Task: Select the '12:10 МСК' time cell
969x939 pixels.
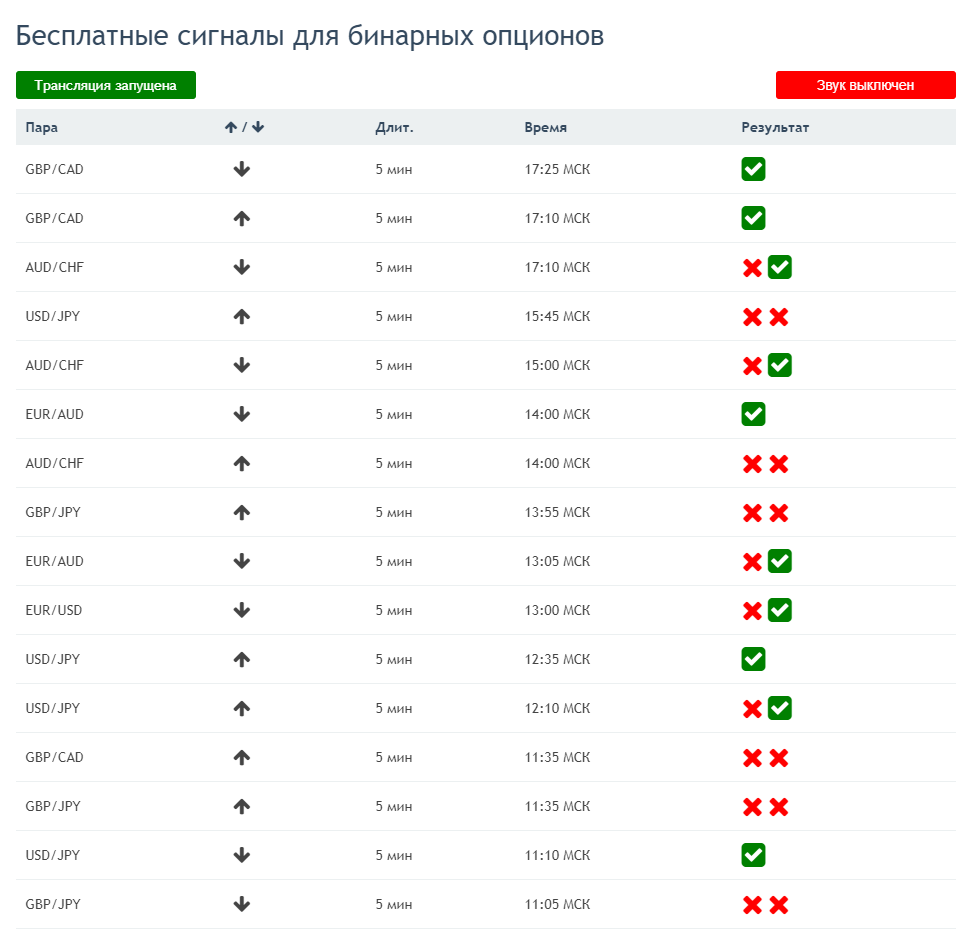Action: pyautogui.click(x=557, y=708)
